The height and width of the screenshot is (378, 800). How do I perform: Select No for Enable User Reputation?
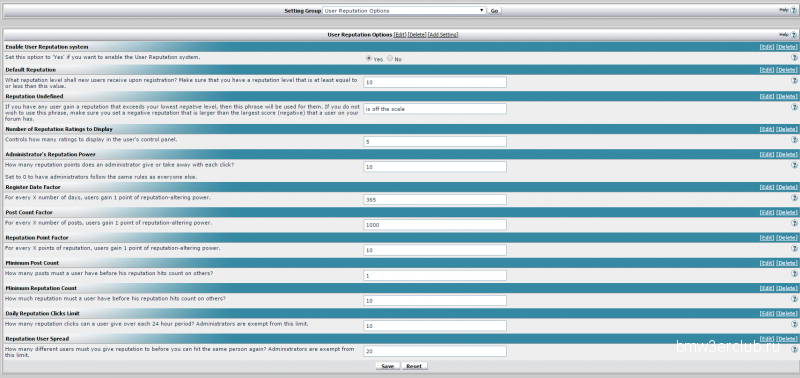click(x=390, y=59)
